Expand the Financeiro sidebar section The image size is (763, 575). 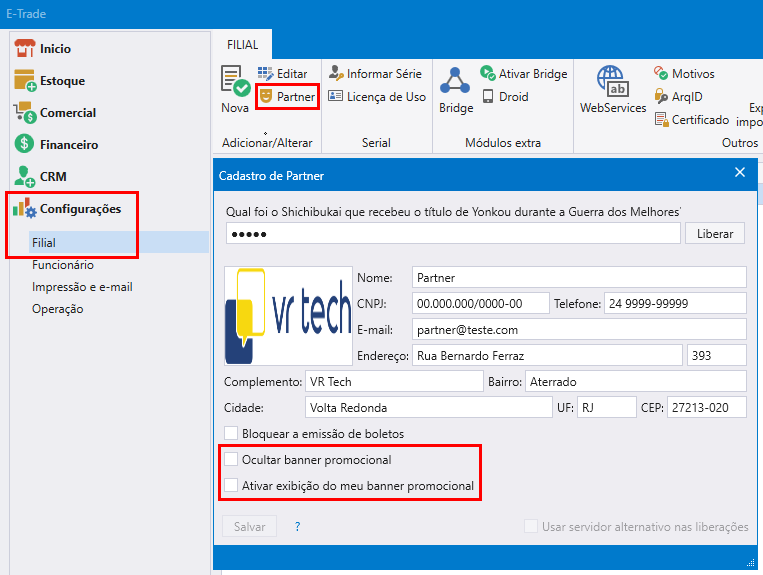coord(68,145)
